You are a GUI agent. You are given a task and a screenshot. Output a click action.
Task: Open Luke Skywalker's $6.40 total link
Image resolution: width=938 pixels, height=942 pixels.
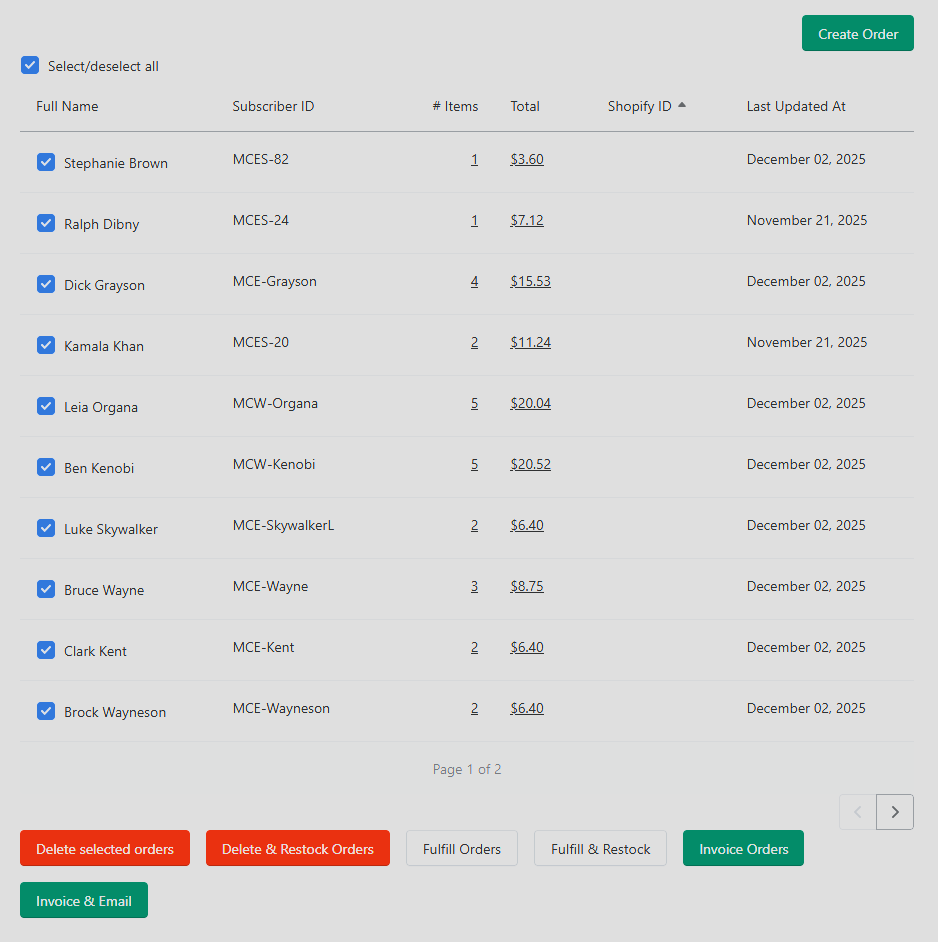point(527,525)
